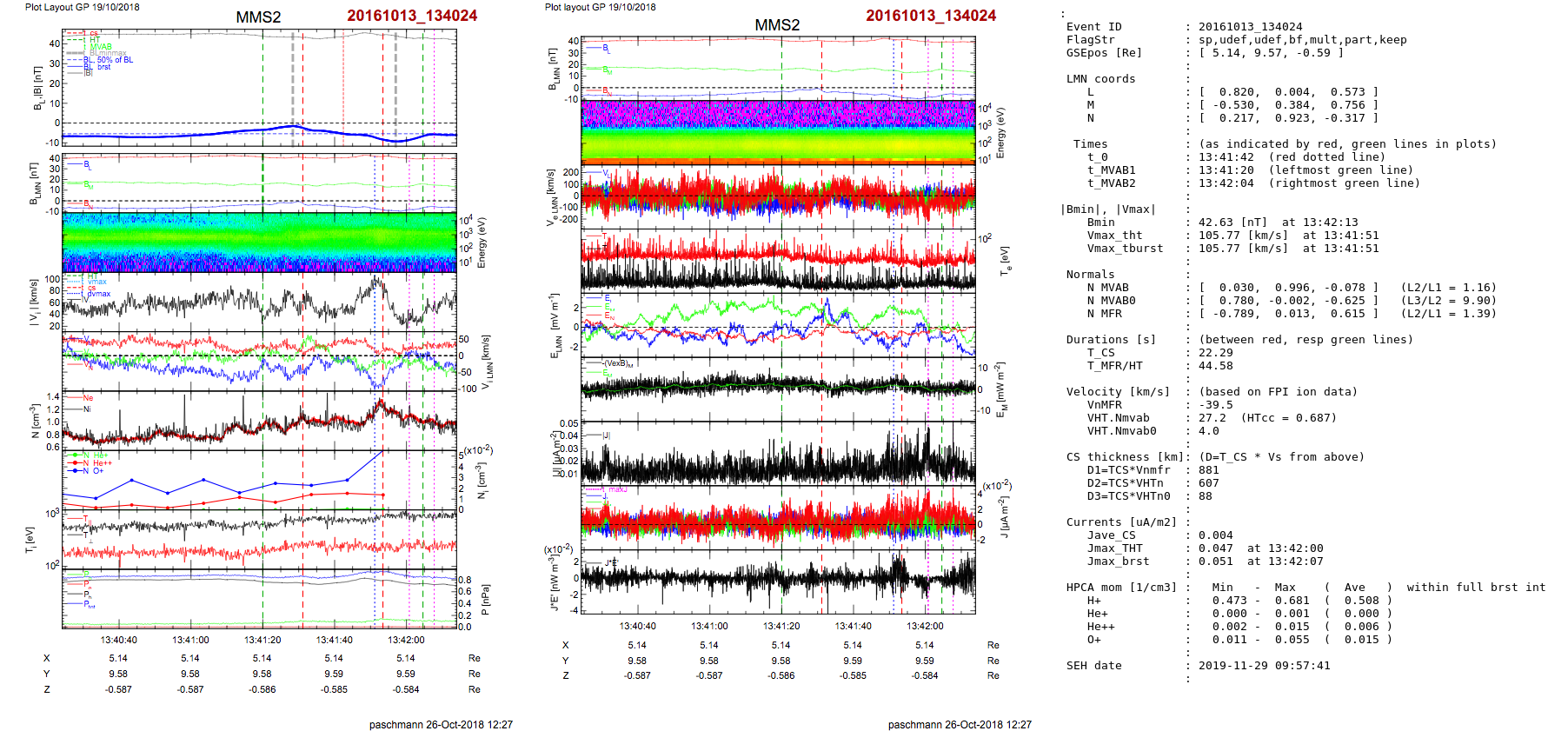Click the 13:42:00 tick label under the right plot
The width and height of the screenshot is (1568, 731).
pyautogui.click(x=925, y=626)
